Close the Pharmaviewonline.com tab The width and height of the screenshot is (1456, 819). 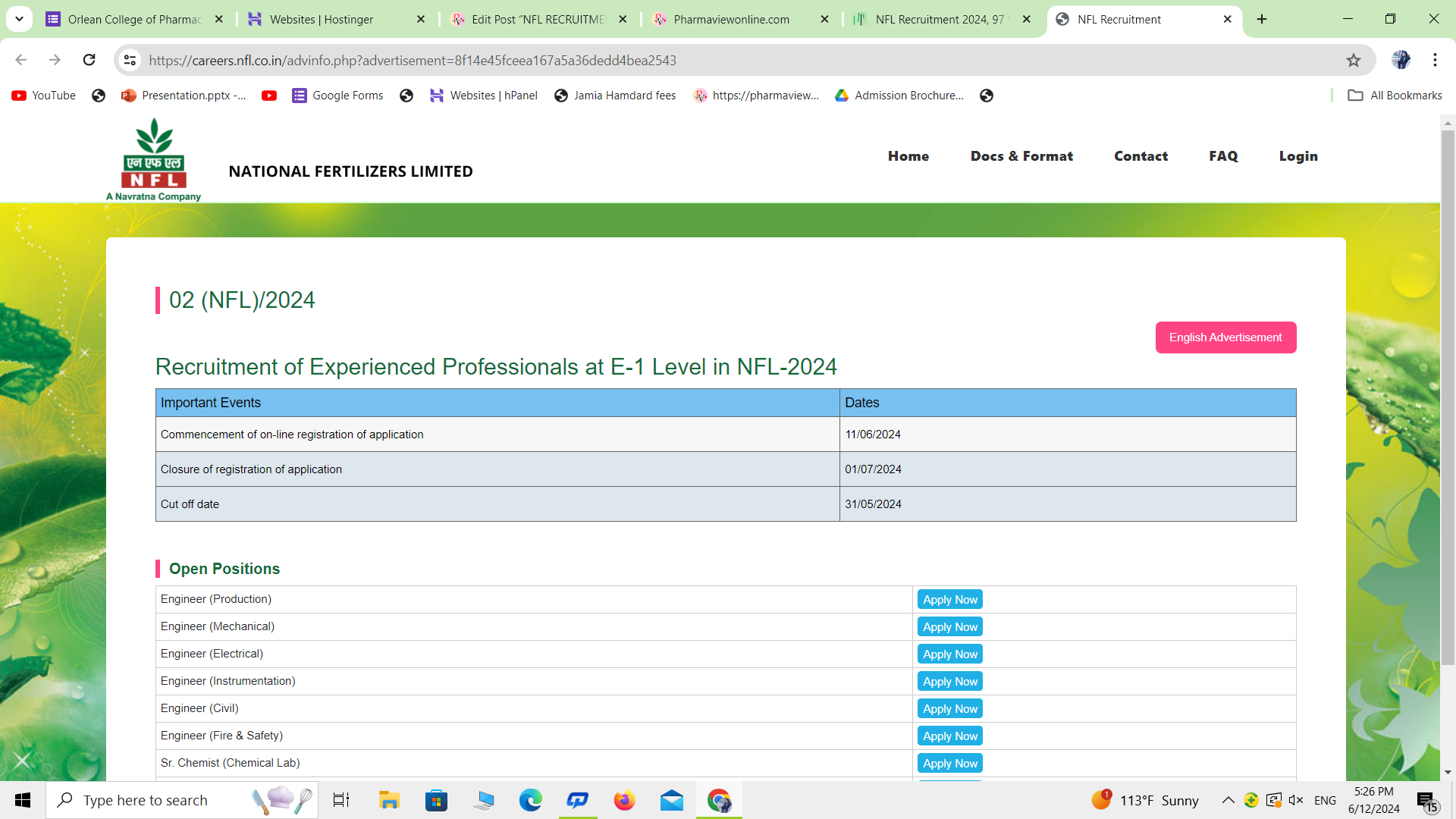825,19
